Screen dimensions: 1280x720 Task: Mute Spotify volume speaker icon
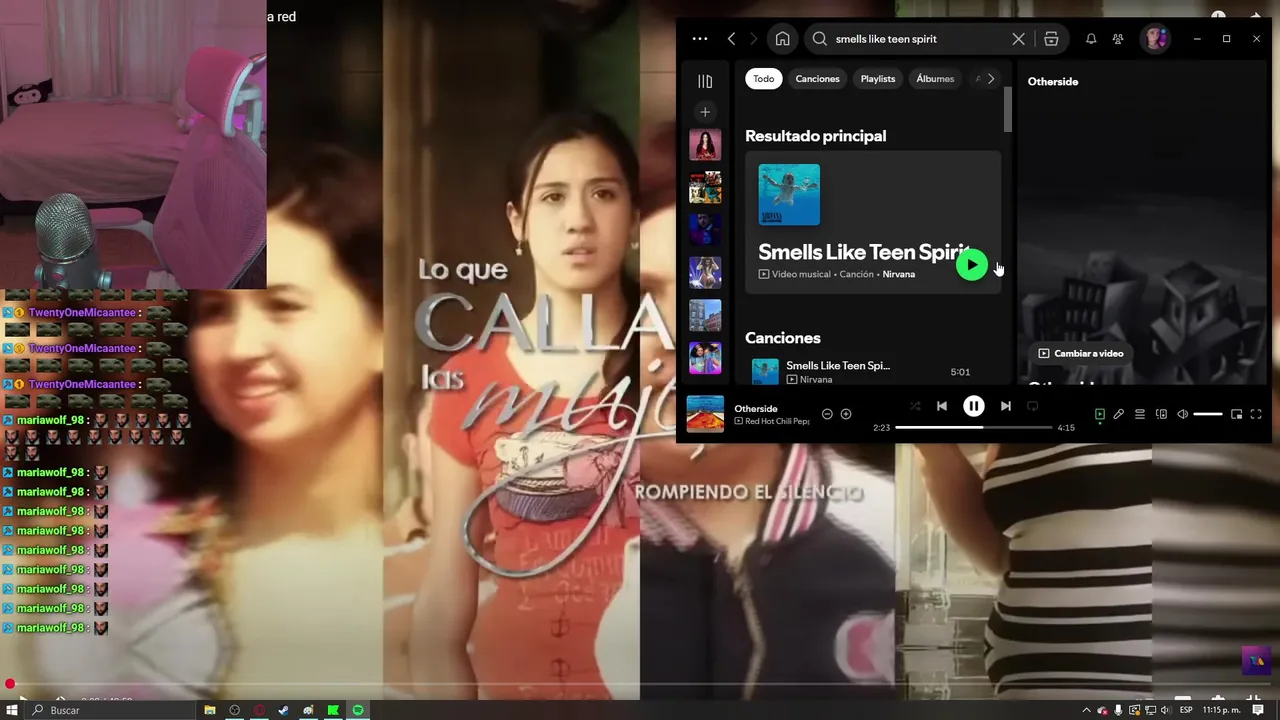point(1182,414)
